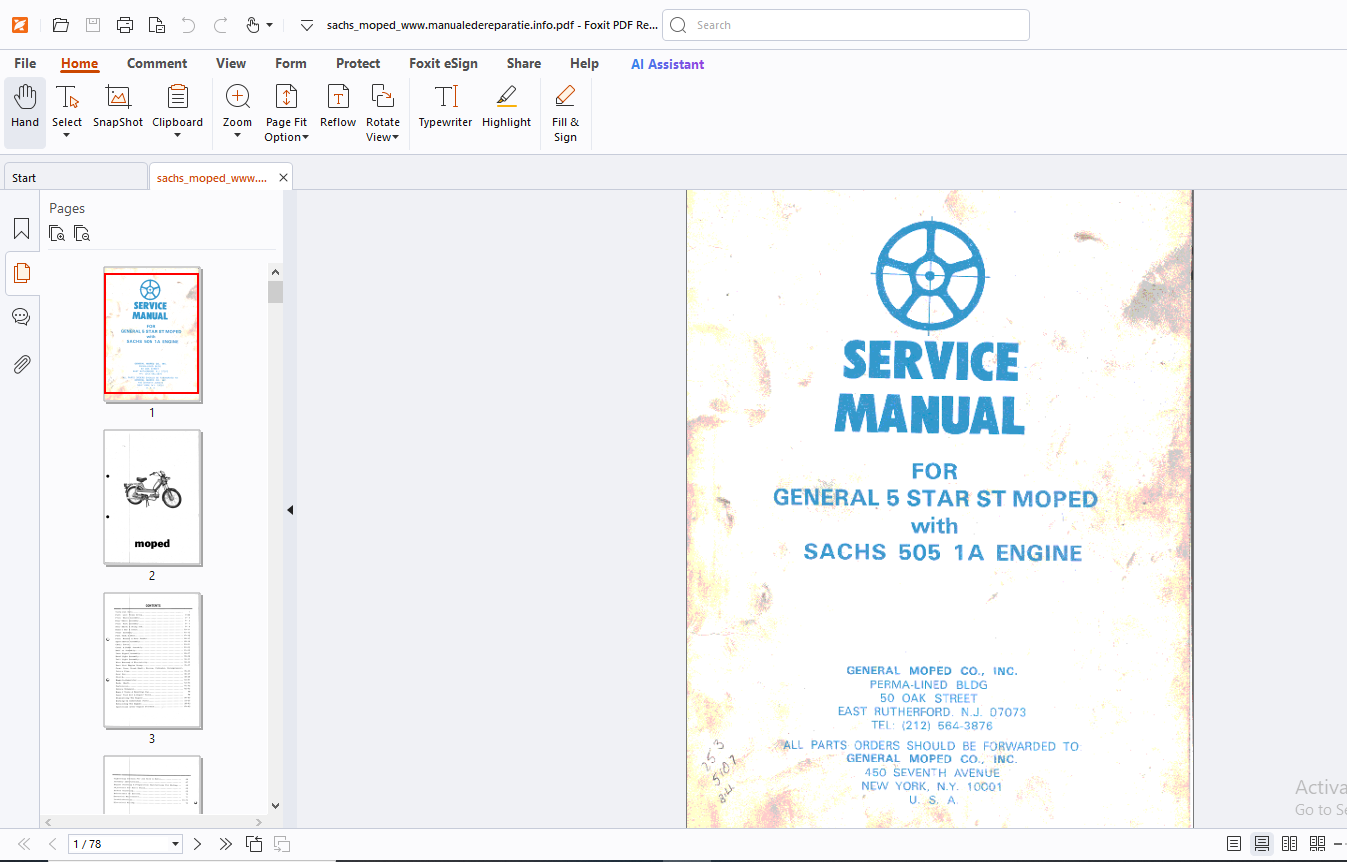Expand the Zoom dropdown arrow
1347x862 pixels.
click(x=237, y=136)
